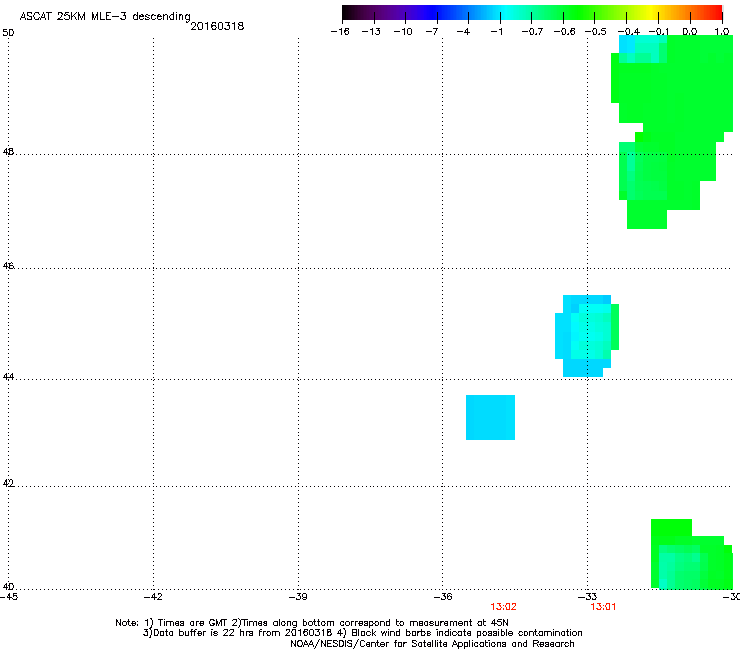Click the red swath time '13:01'
The height and width of the screenshot is (650, 740).
[x=603, y=607]
